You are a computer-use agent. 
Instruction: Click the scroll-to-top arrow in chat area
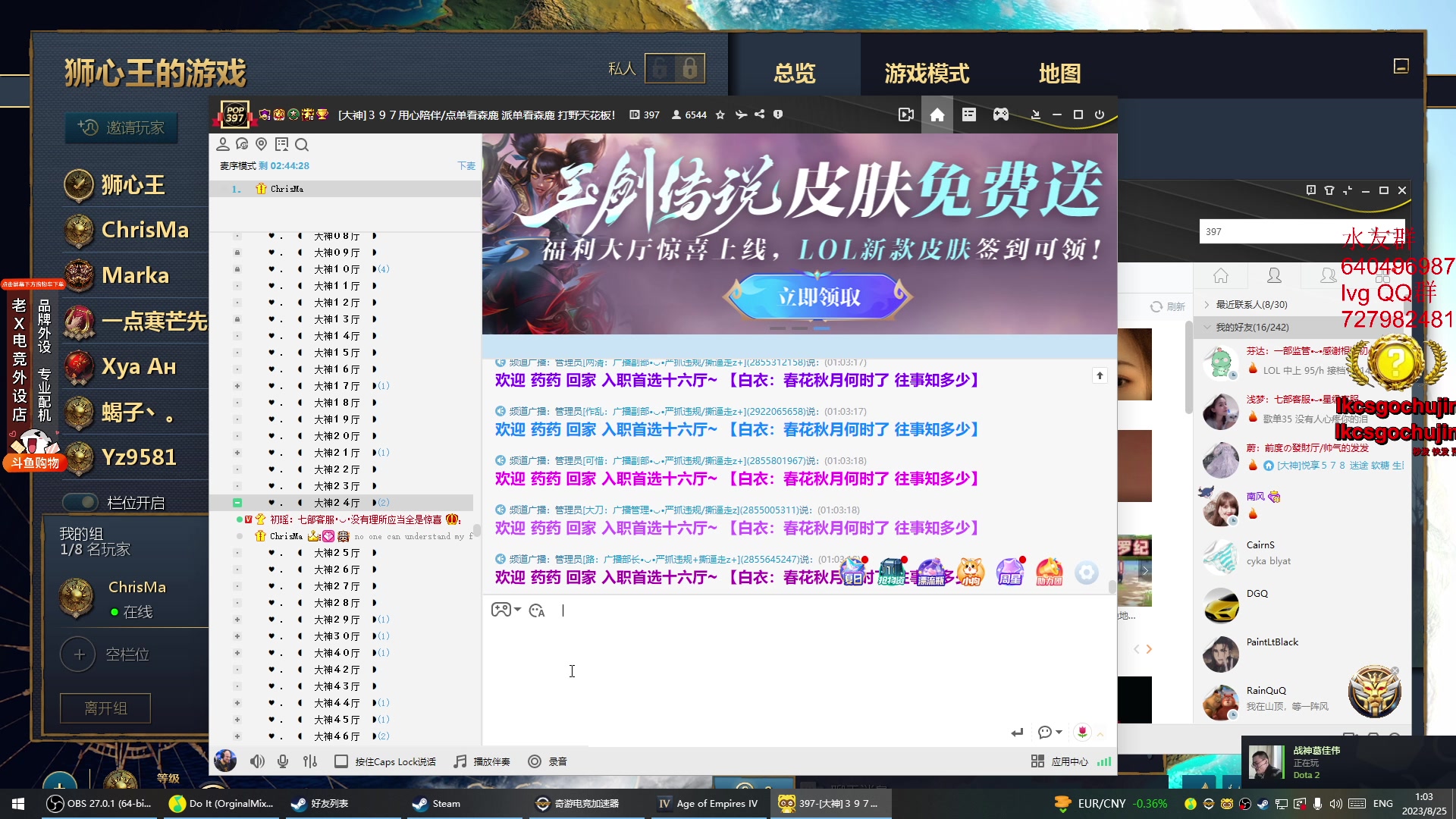pos(1100,375)
